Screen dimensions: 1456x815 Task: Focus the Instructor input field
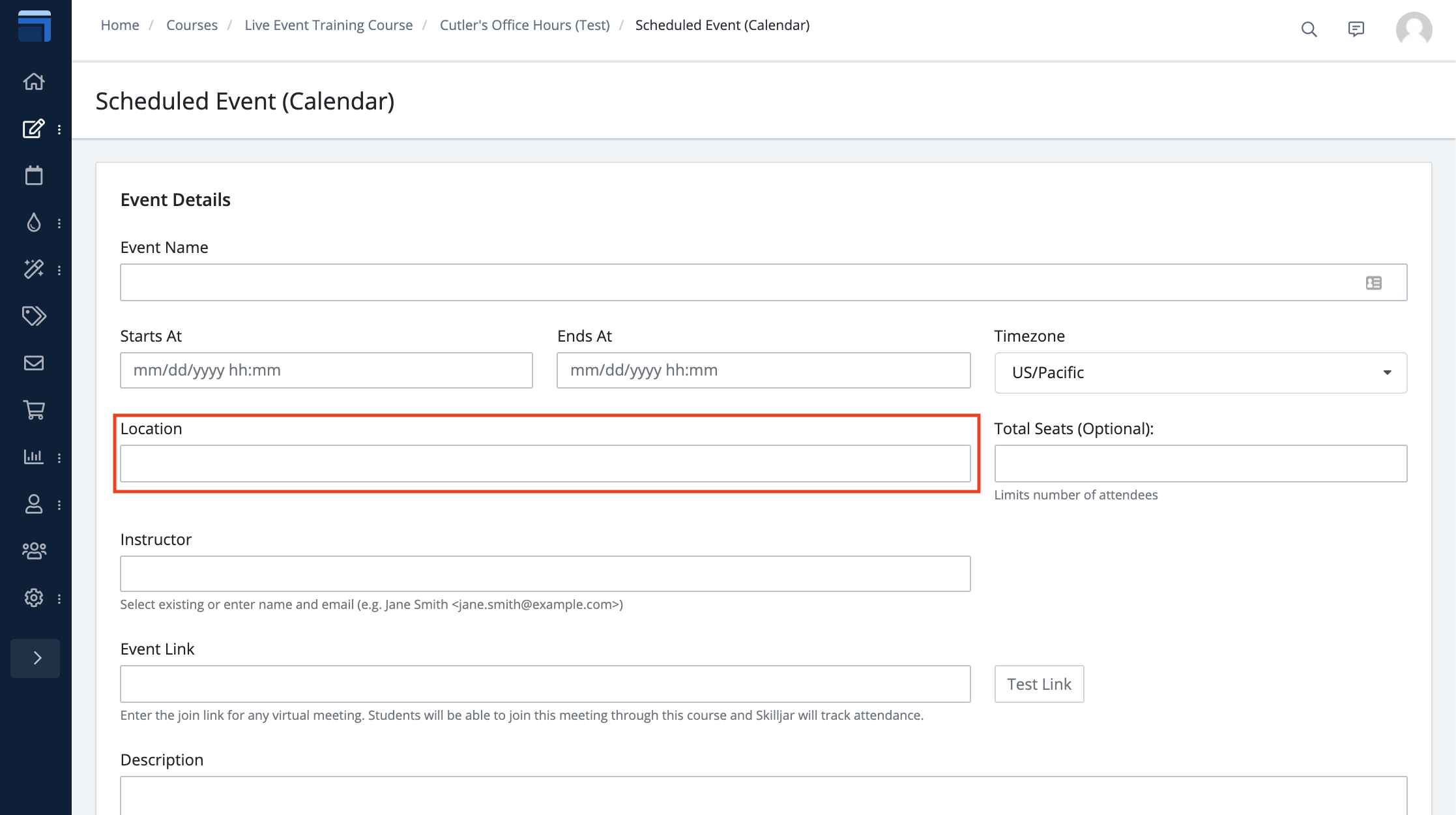coord(546,574)
